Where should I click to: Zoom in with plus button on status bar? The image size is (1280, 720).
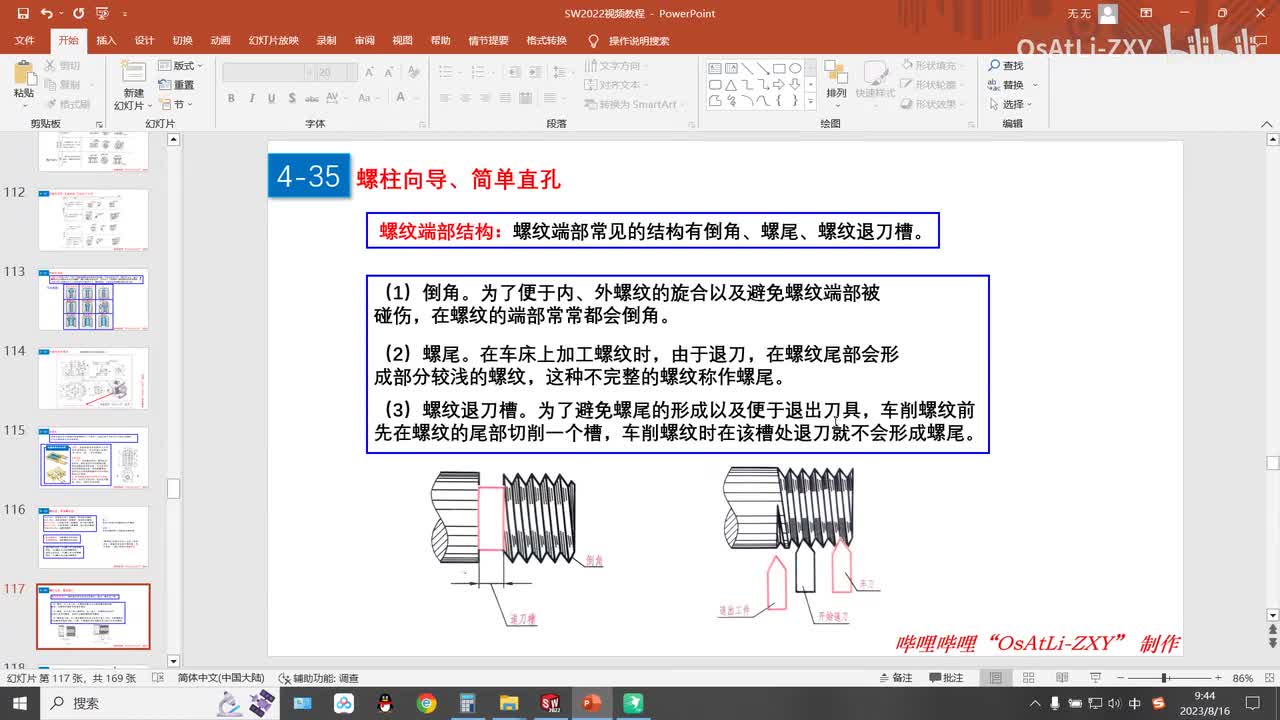point(1218,678)
